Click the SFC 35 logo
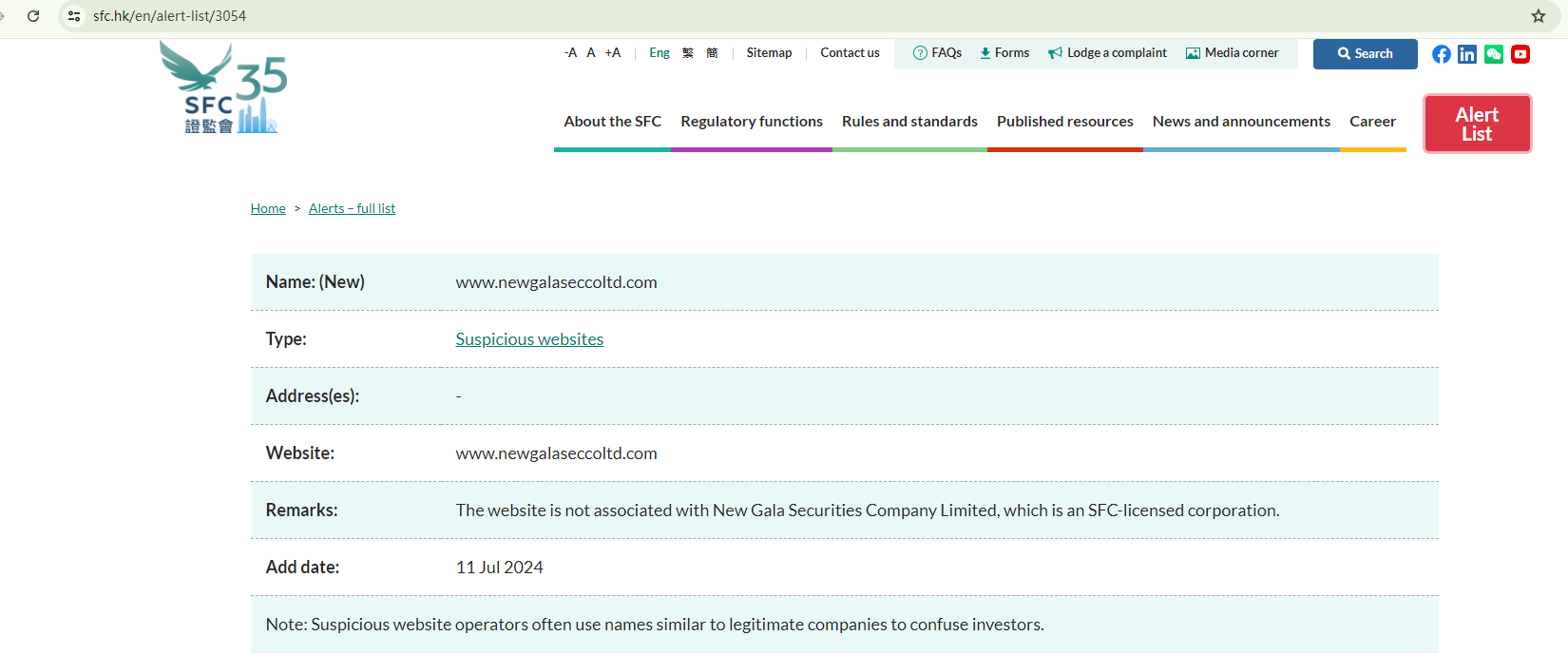 pyautogui.click(x=224, y=88)
